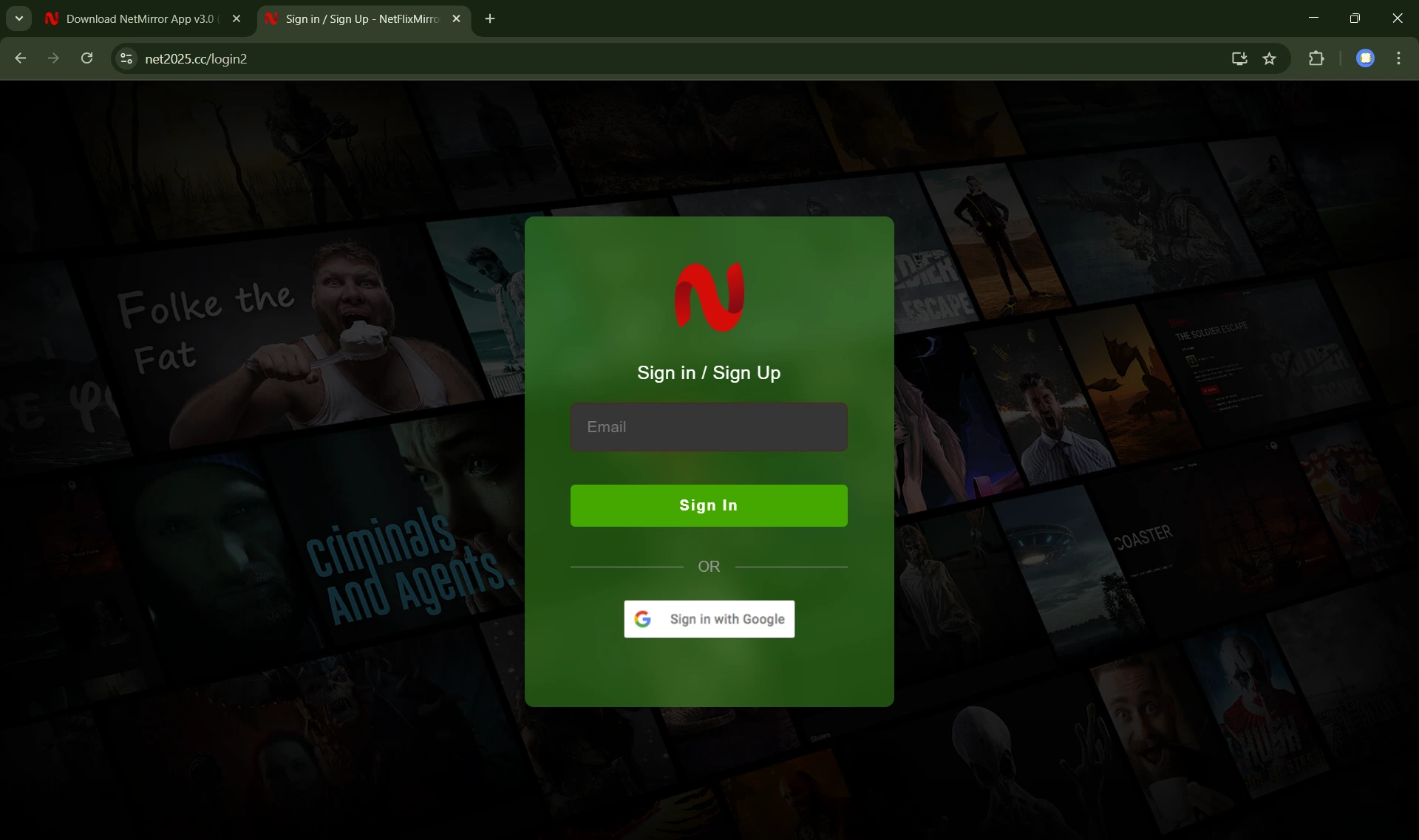Select the Sign in / Sign Up tab
The image size is (1419, 840).
tap(364, 19)
